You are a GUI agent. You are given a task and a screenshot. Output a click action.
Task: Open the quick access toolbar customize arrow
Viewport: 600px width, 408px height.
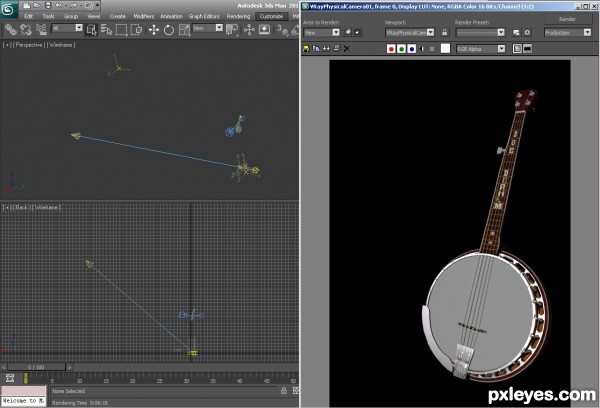click(98, 5)
